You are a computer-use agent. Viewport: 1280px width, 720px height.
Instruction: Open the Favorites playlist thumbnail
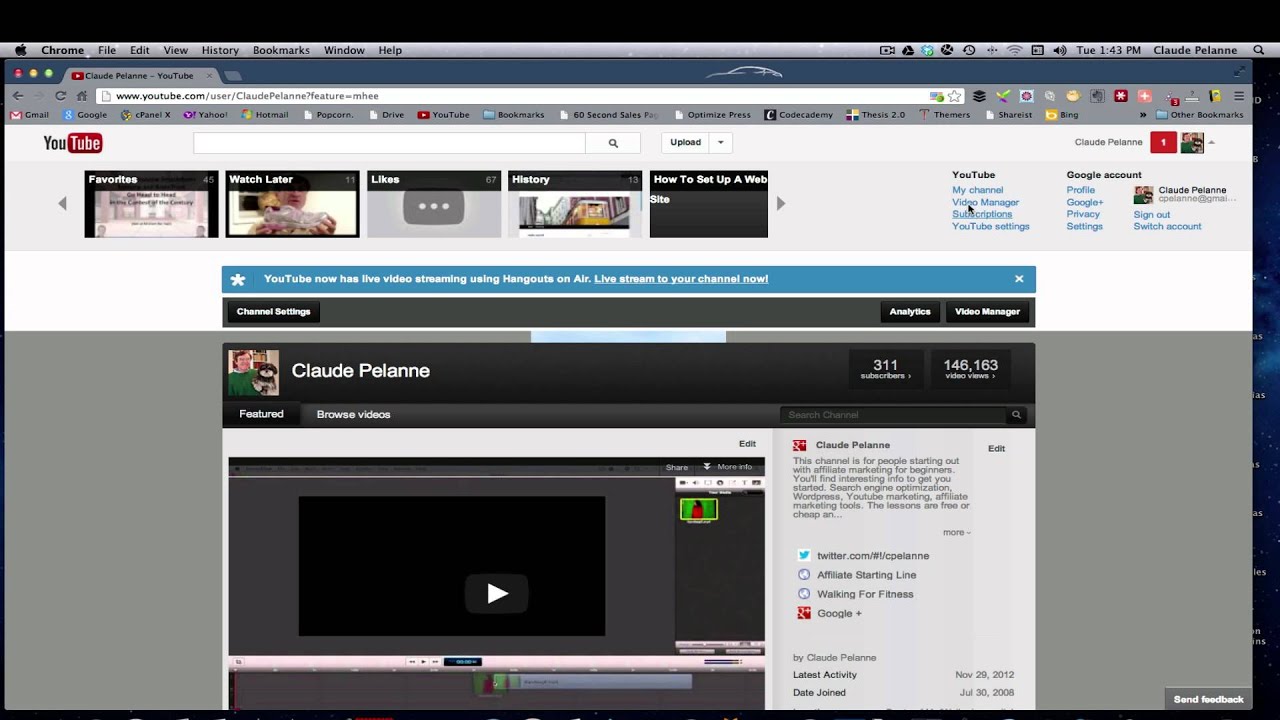(151, 204)
